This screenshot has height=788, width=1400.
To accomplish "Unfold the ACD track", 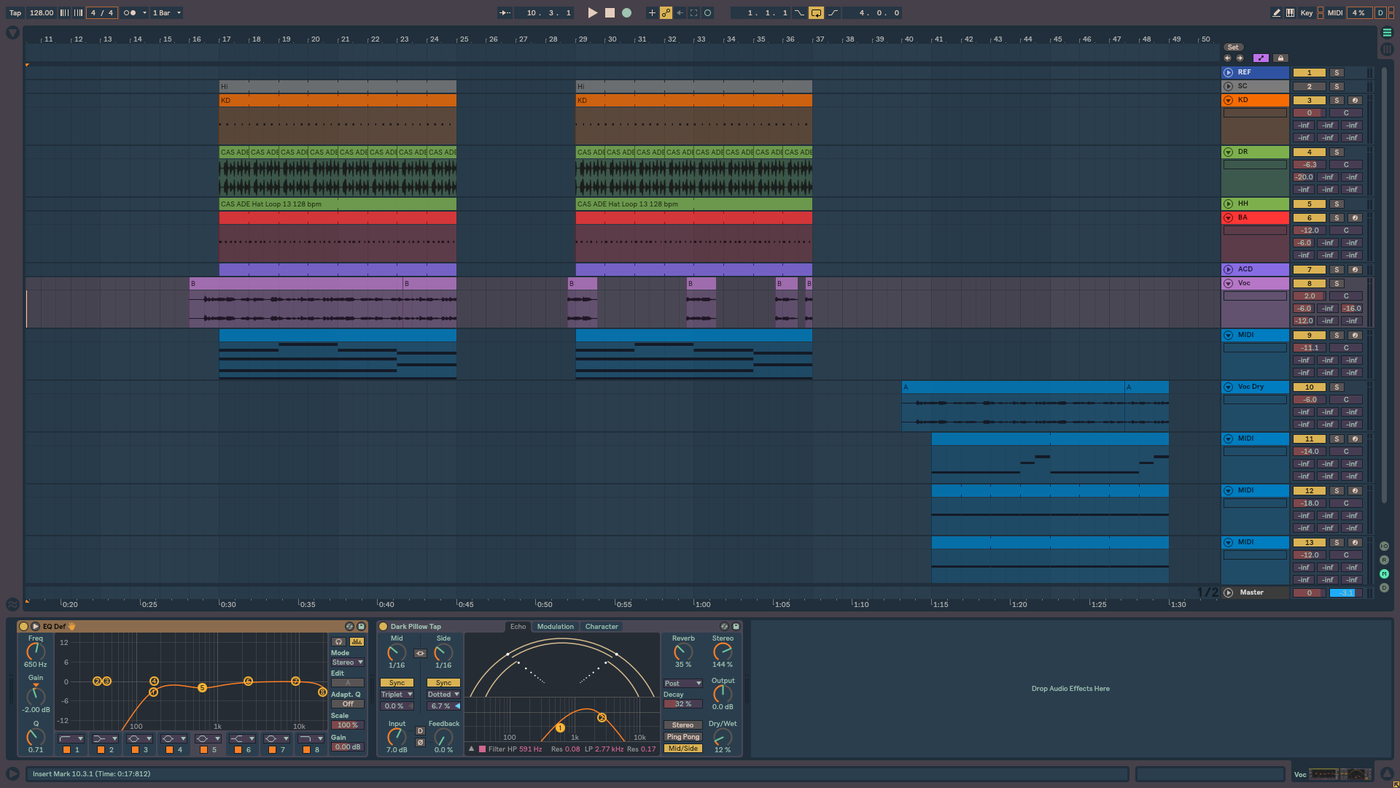I will (1228, 269).
